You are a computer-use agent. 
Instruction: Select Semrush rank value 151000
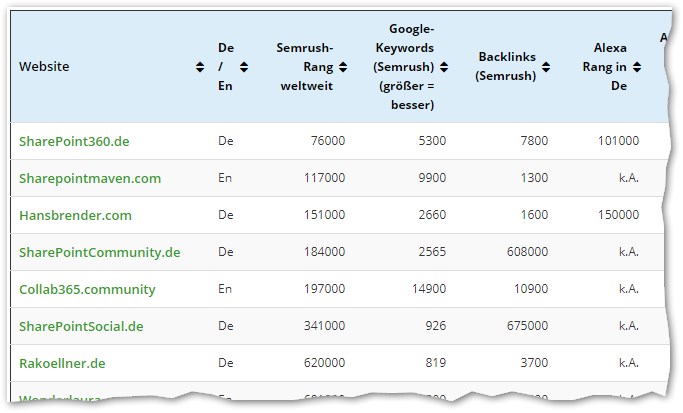(325, 215)
